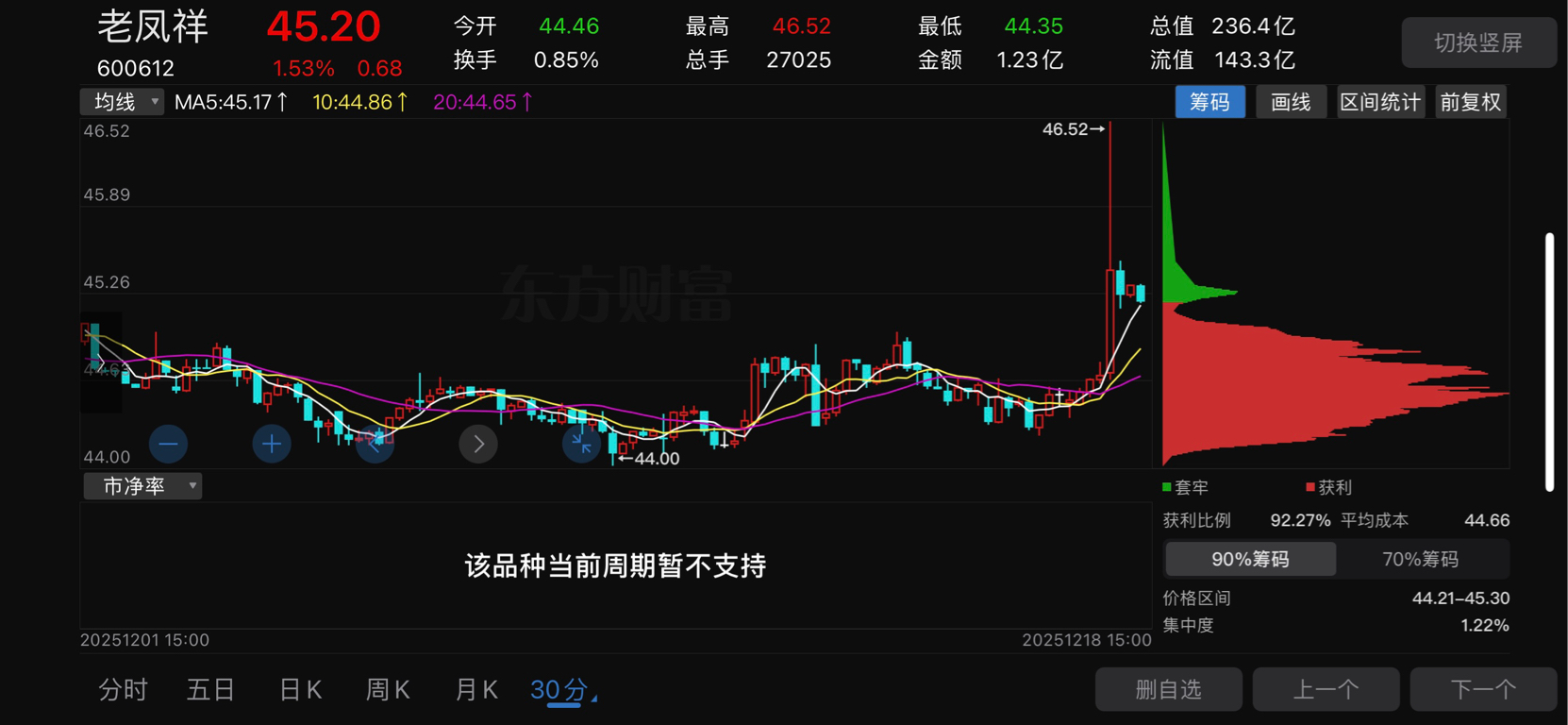Move chart right with chevron arrow icon
The height and width of the screenshot is (725, 1568).
click(478, 444)
